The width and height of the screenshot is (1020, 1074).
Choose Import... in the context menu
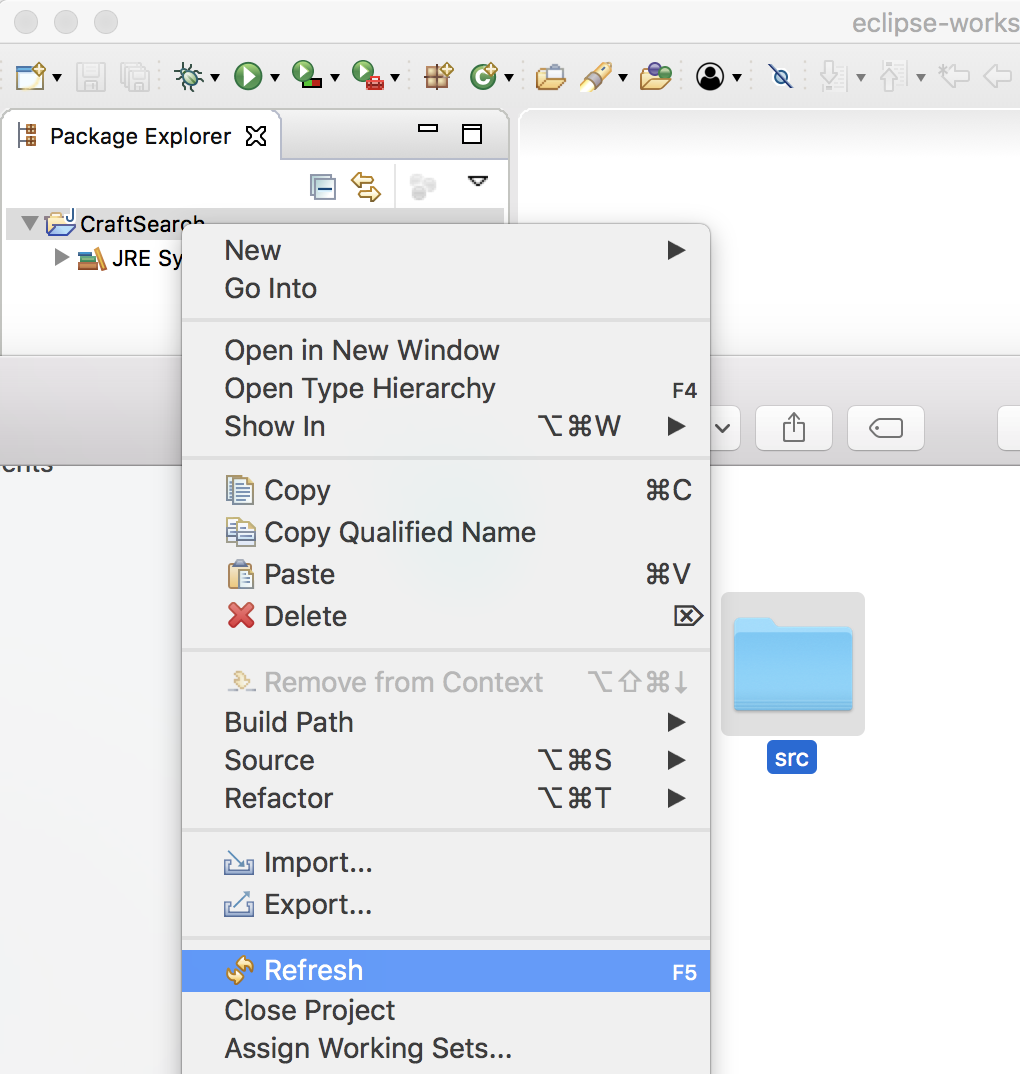318,862
